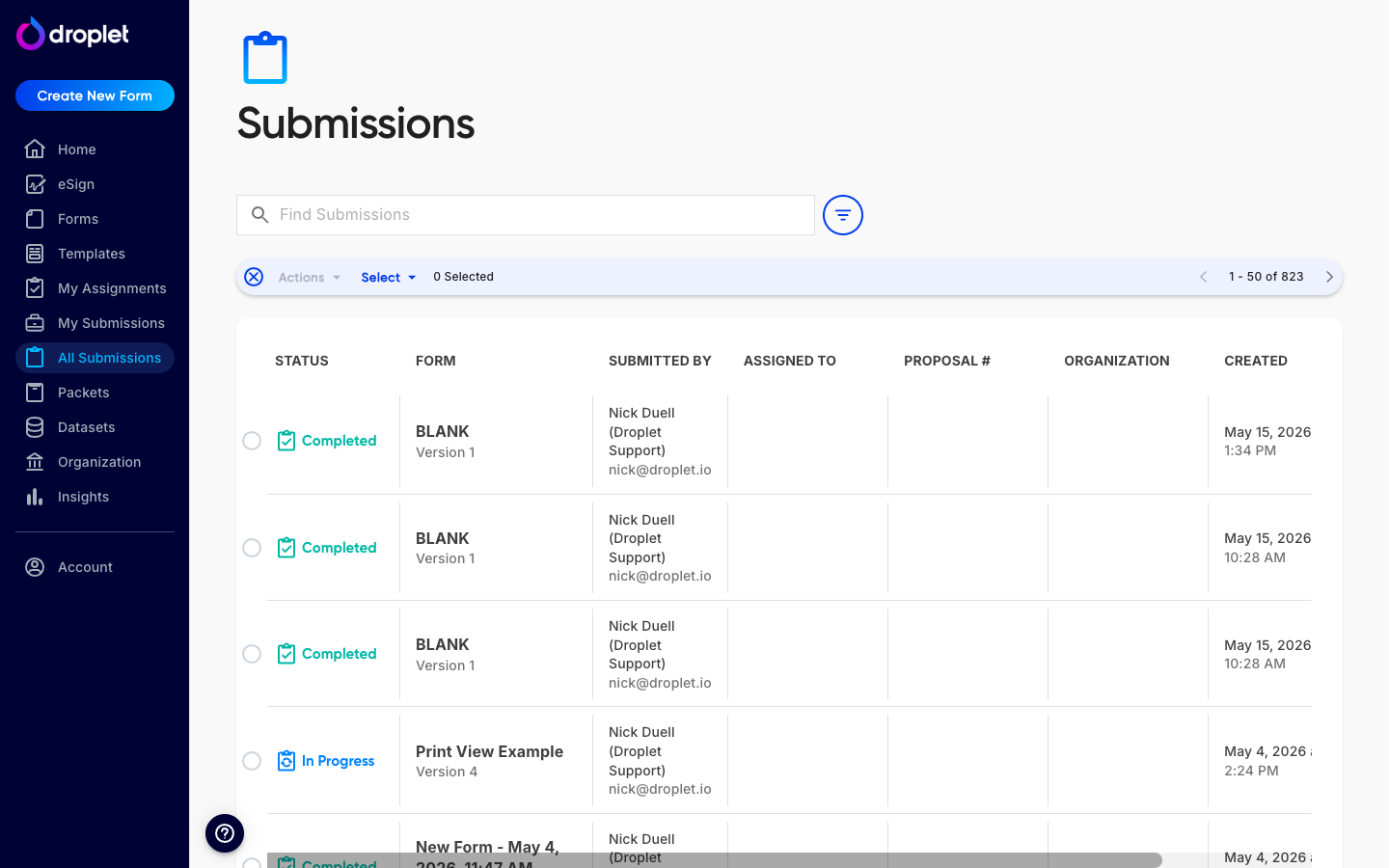Click the Insights bar chart icon

[35, 497]
